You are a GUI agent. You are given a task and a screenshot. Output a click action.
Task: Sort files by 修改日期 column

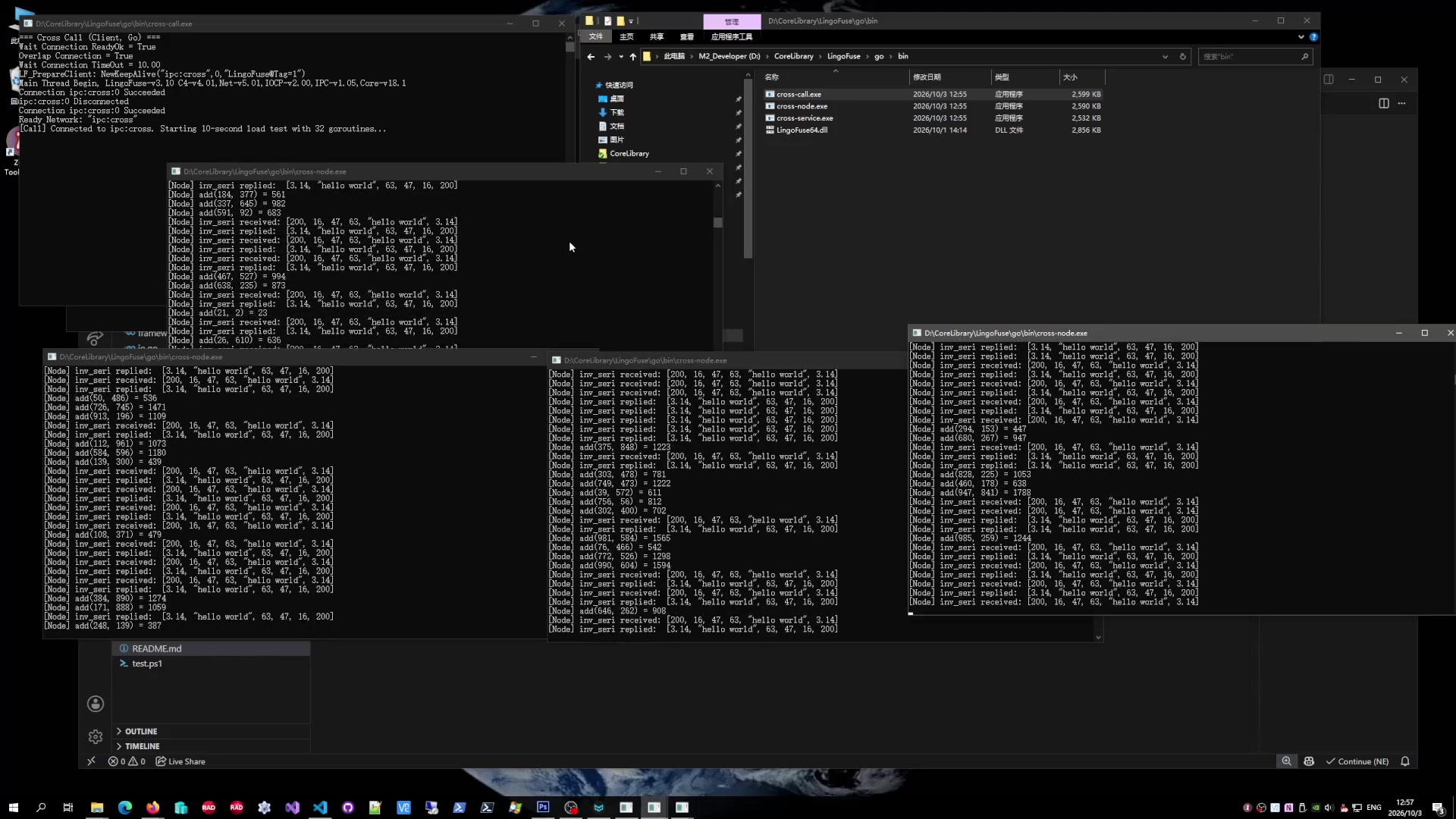click(949, 77)
